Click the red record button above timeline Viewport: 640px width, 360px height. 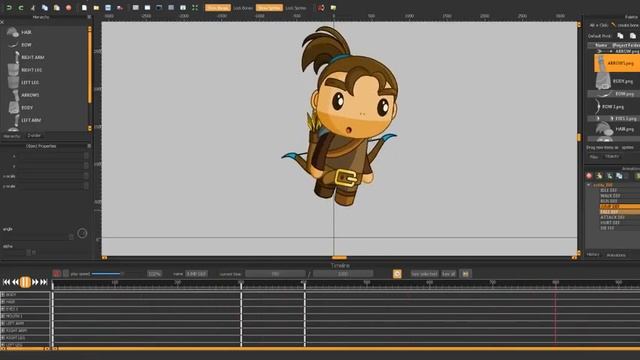click(x=56, y=273)
